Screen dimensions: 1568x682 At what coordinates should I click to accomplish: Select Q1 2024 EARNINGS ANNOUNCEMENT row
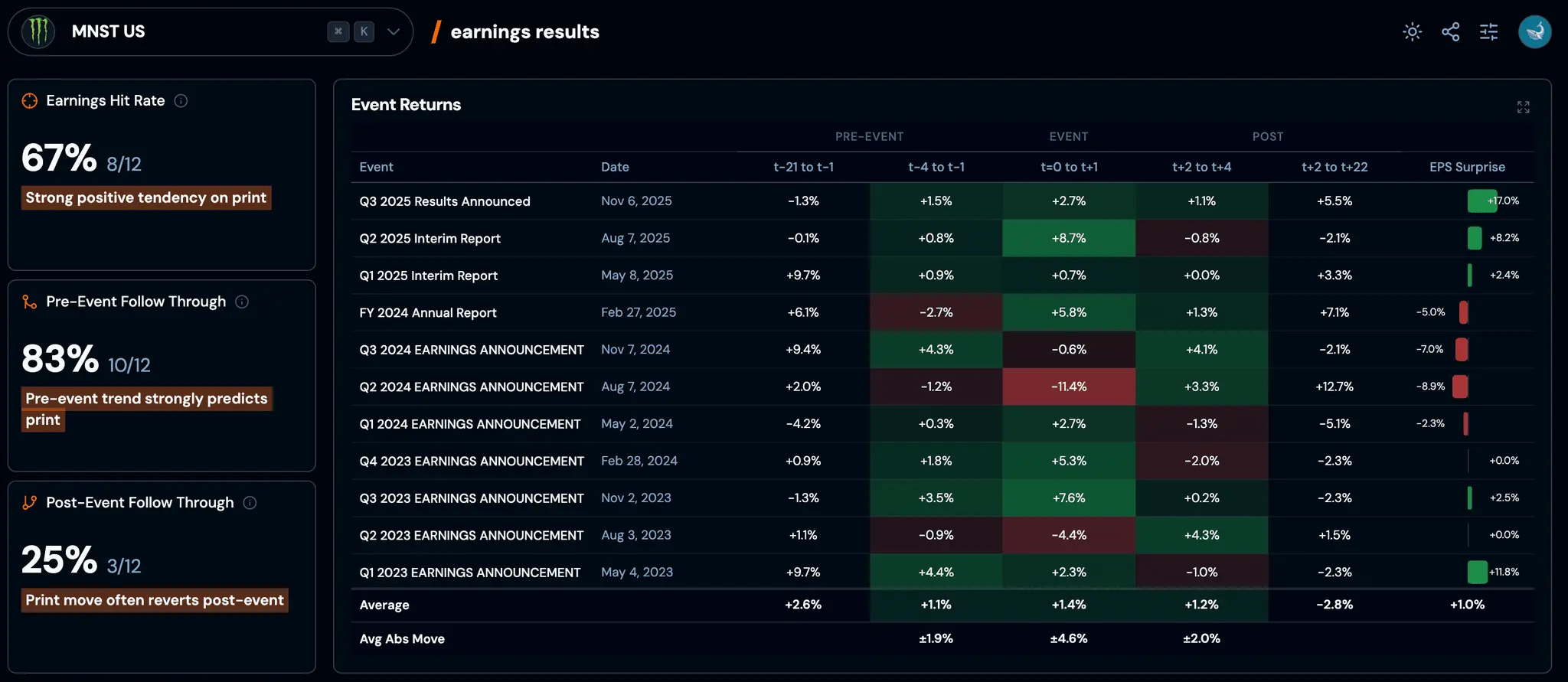[942, 424]
